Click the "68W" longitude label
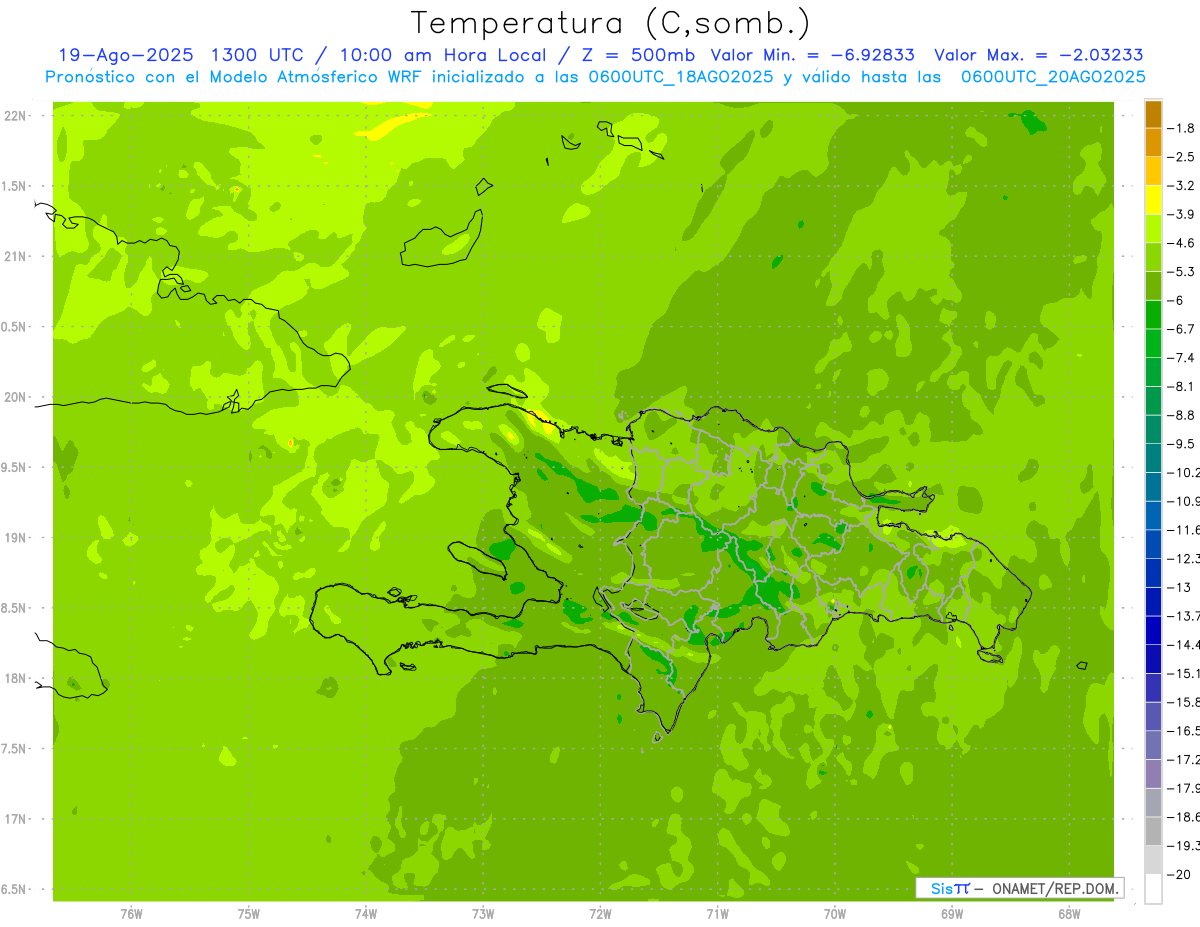1200x927 pixels. click(1068, 913)
